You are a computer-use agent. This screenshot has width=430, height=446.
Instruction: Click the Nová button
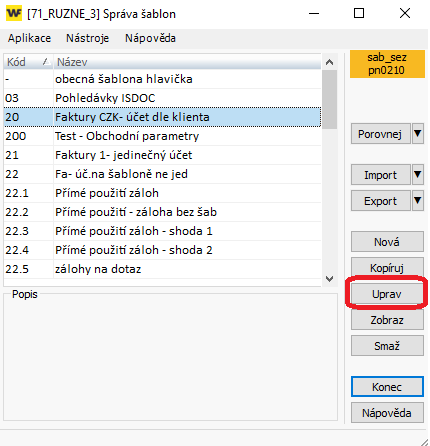[x=387, y=242]
